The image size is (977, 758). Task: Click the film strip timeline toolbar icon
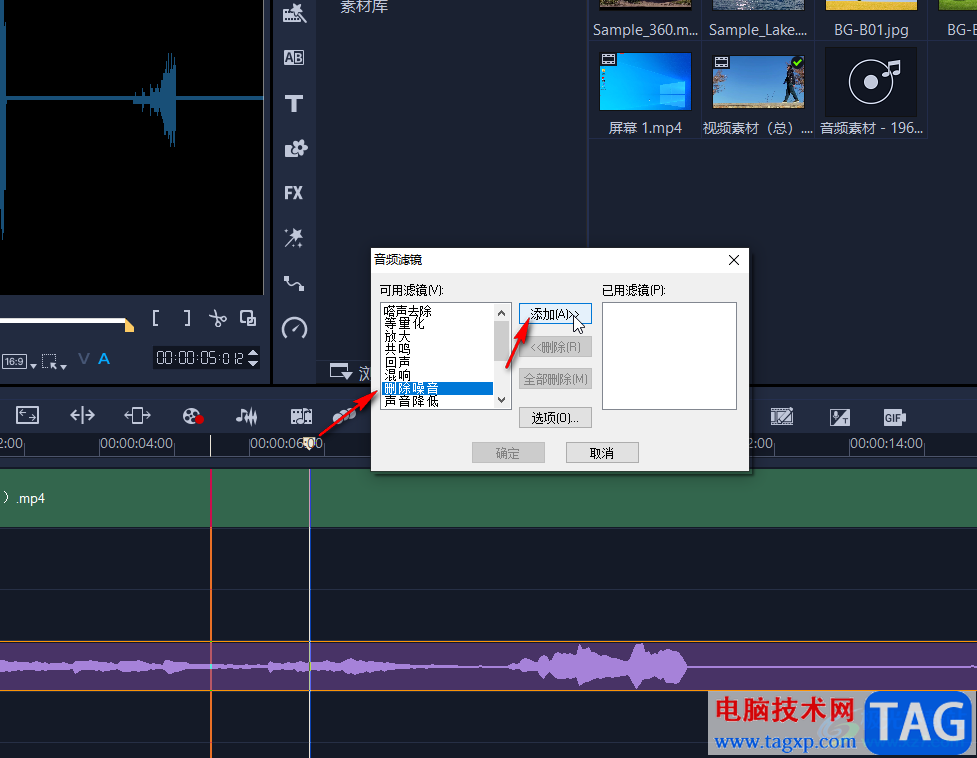coord(301,416)
